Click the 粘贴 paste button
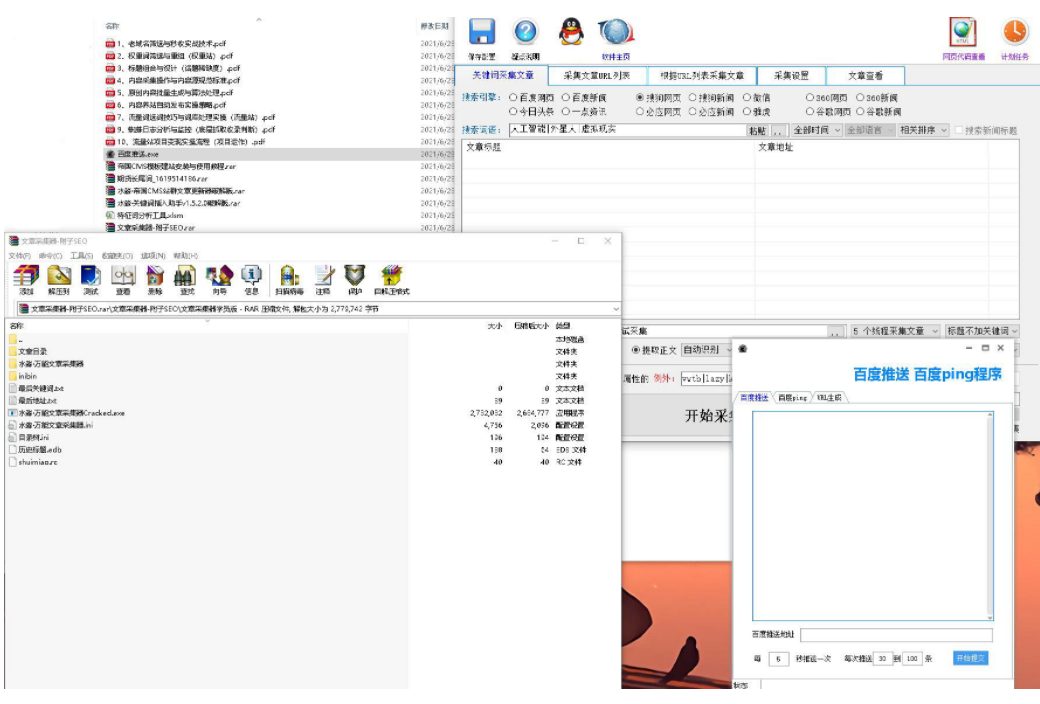The width and height of the screenshot is (1040, 704). coord(757,131)
